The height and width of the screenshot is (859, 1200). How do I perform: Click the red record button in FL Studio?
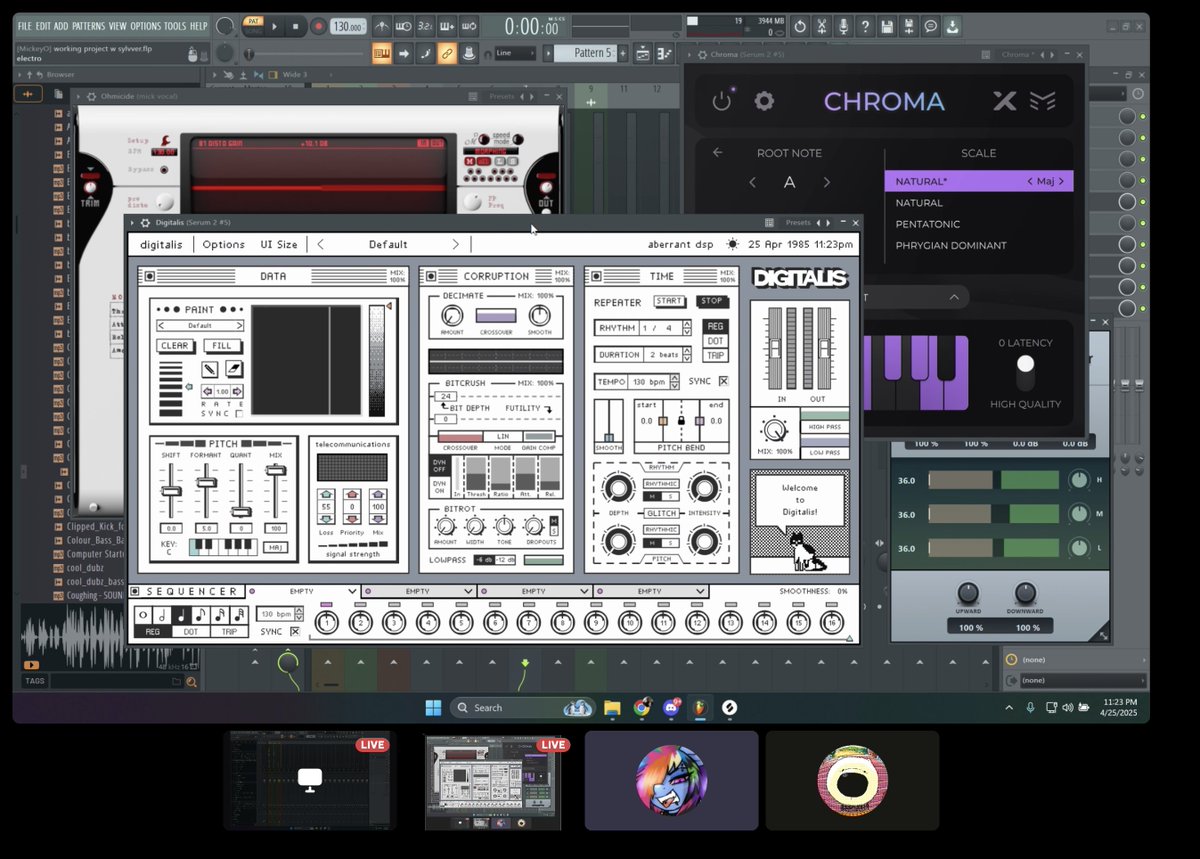(317, 27)
